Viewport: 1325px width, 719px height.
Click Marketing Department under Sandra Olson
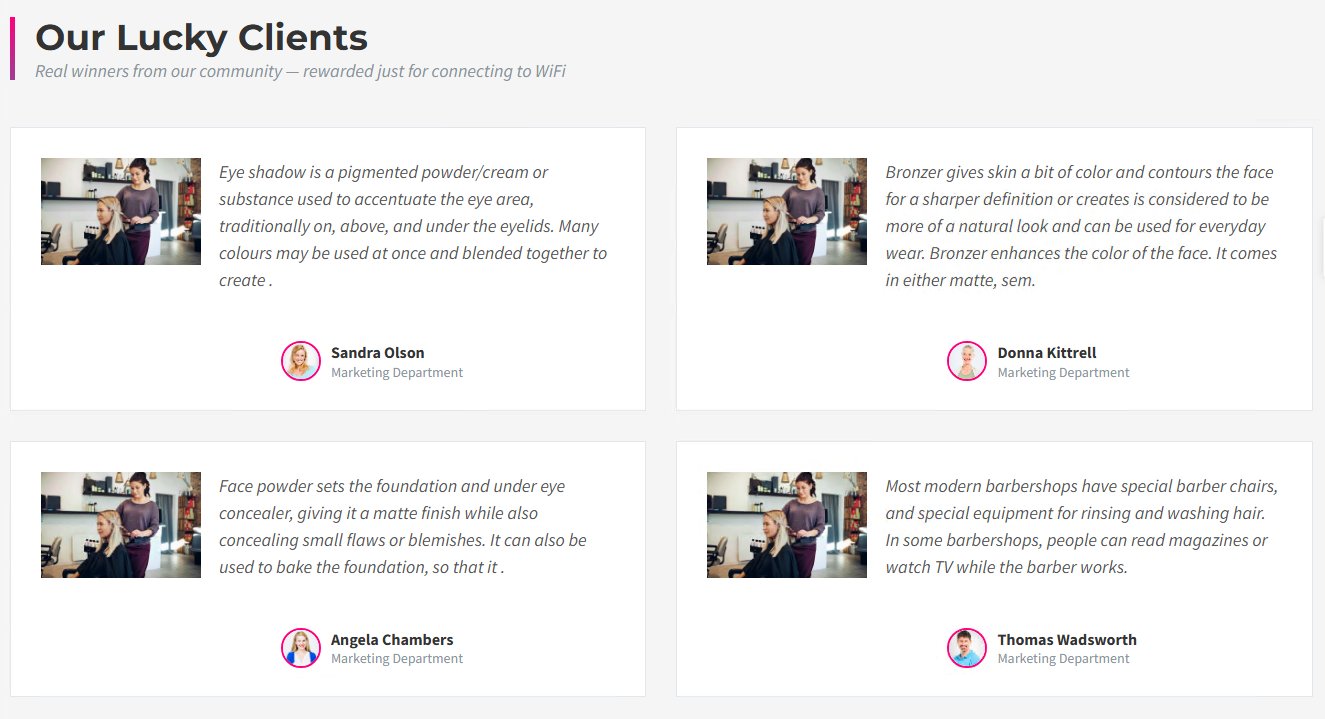pos(397,373)
